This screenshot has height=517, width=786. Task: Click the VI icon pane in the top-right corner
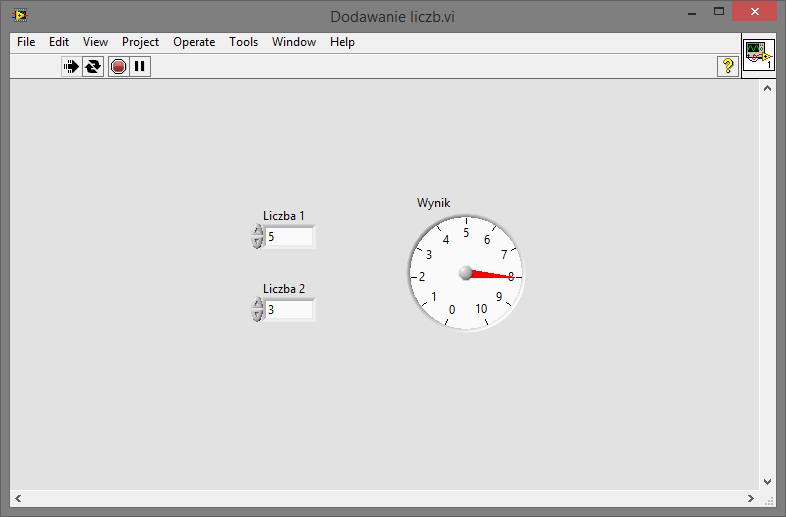pos(758,55)
